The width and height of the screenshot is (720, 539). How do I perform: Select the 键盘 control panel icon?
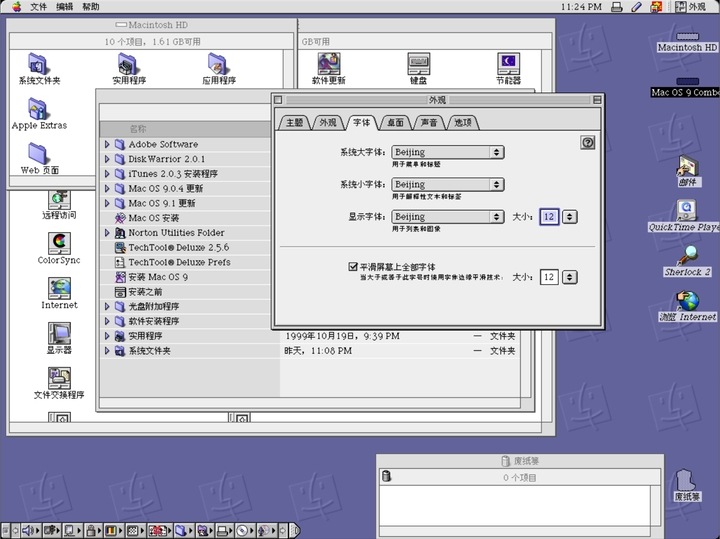[x=418, y=64]
